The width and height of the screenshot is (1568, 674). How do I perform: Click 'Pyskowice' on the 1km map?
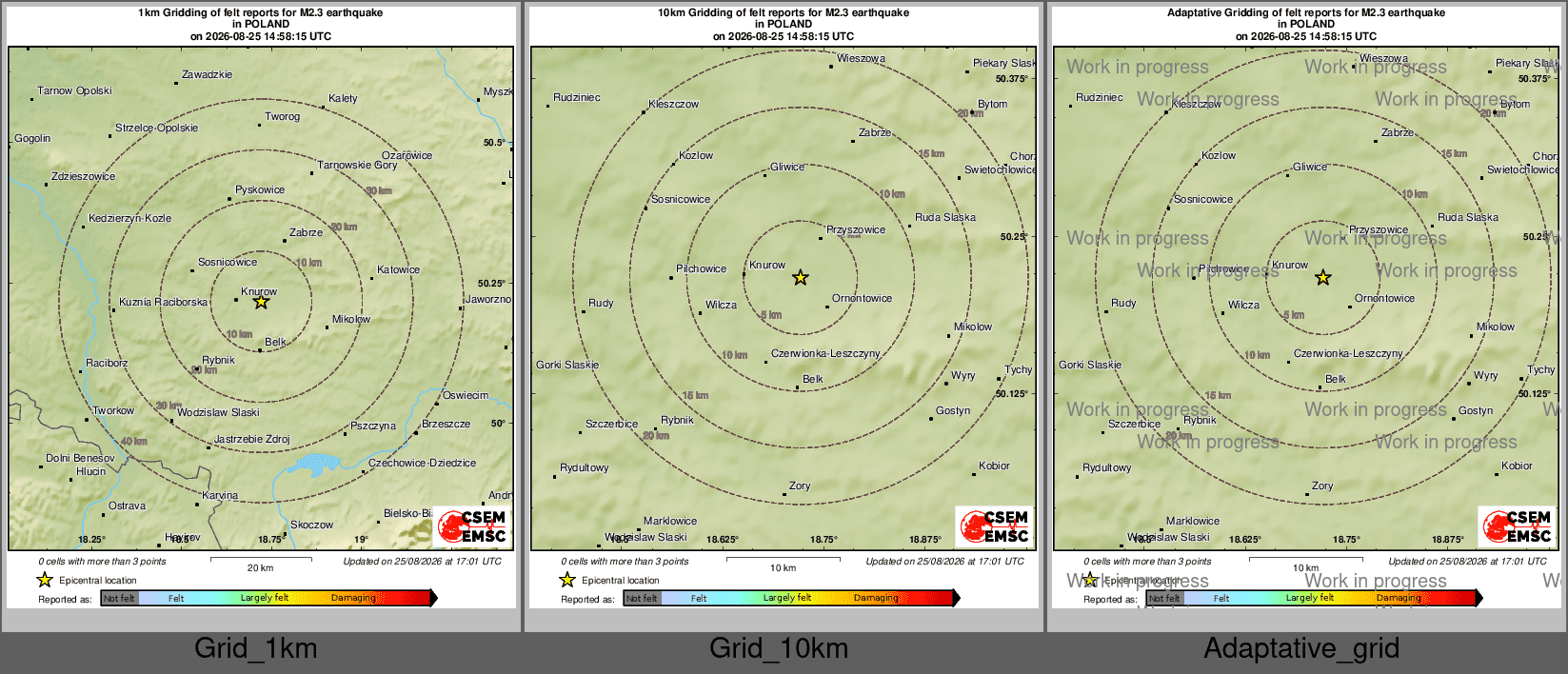(260, 189)
